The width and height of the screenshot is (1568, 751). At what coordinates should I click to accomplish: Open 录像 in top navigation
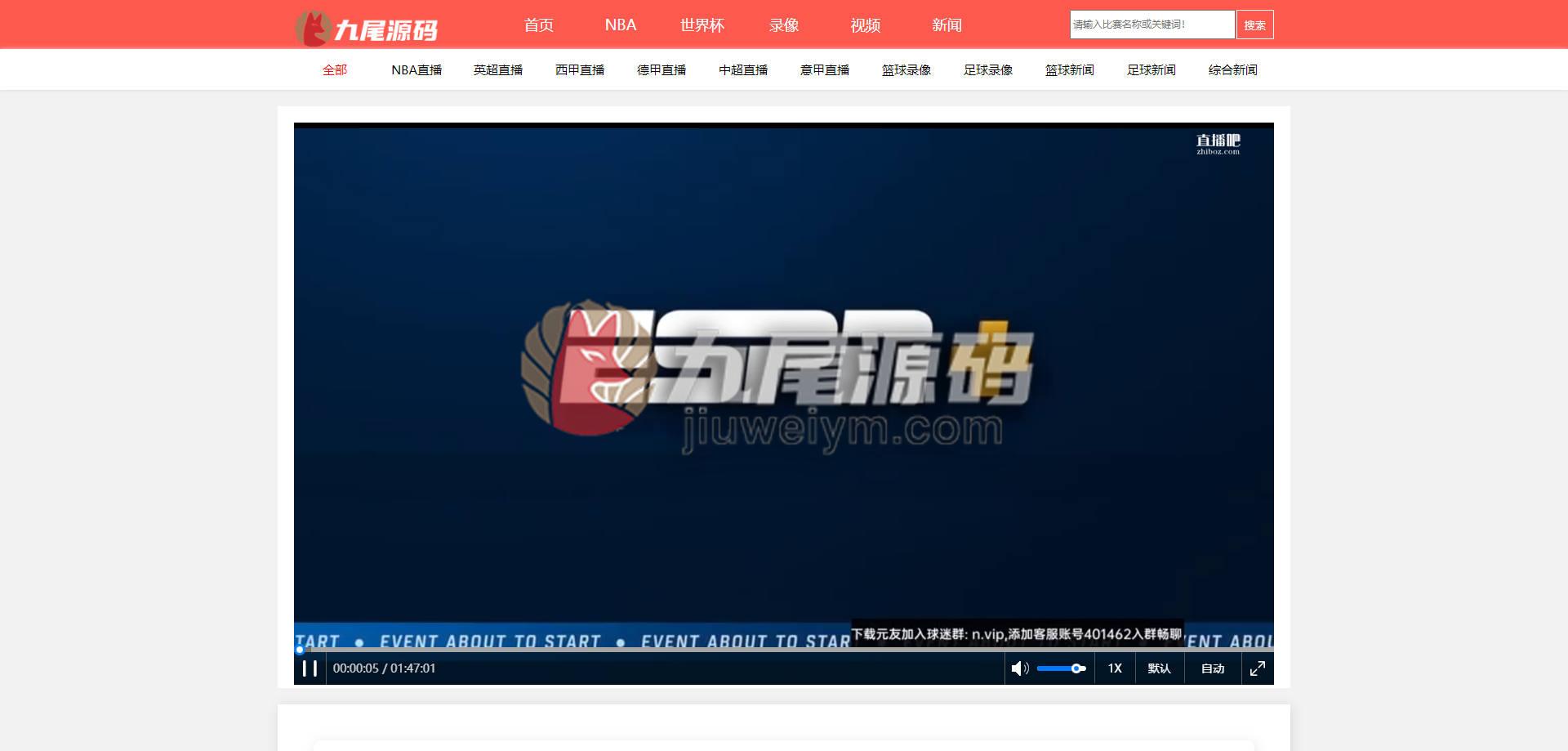(x=784, y=25)
